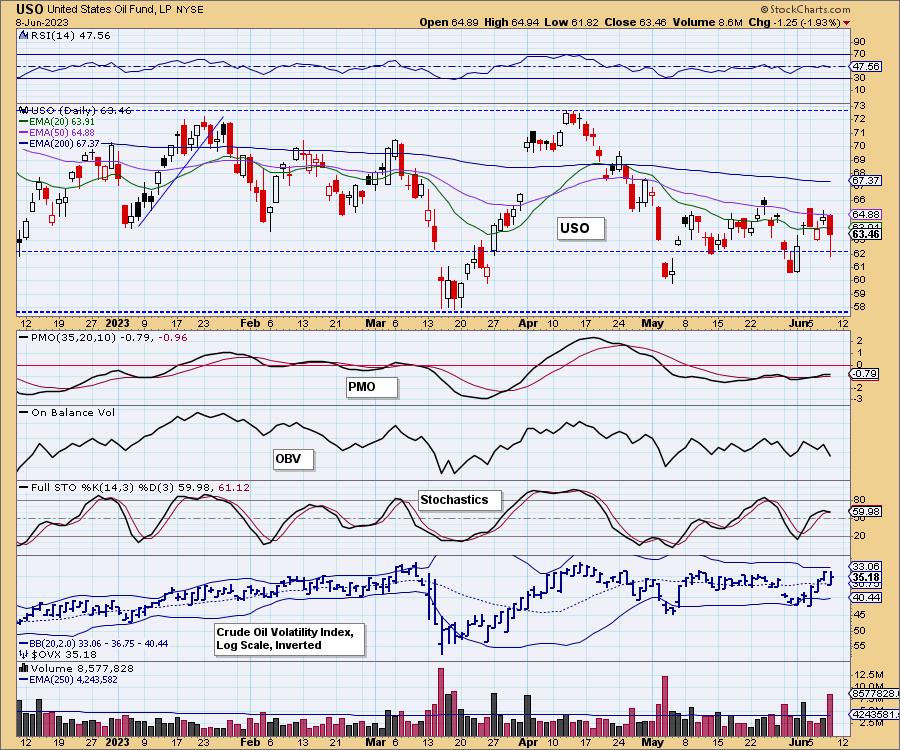Click the EMA(20) 63.91 legend entry
This screenshot has height=750, width=900.
[57, 122]
